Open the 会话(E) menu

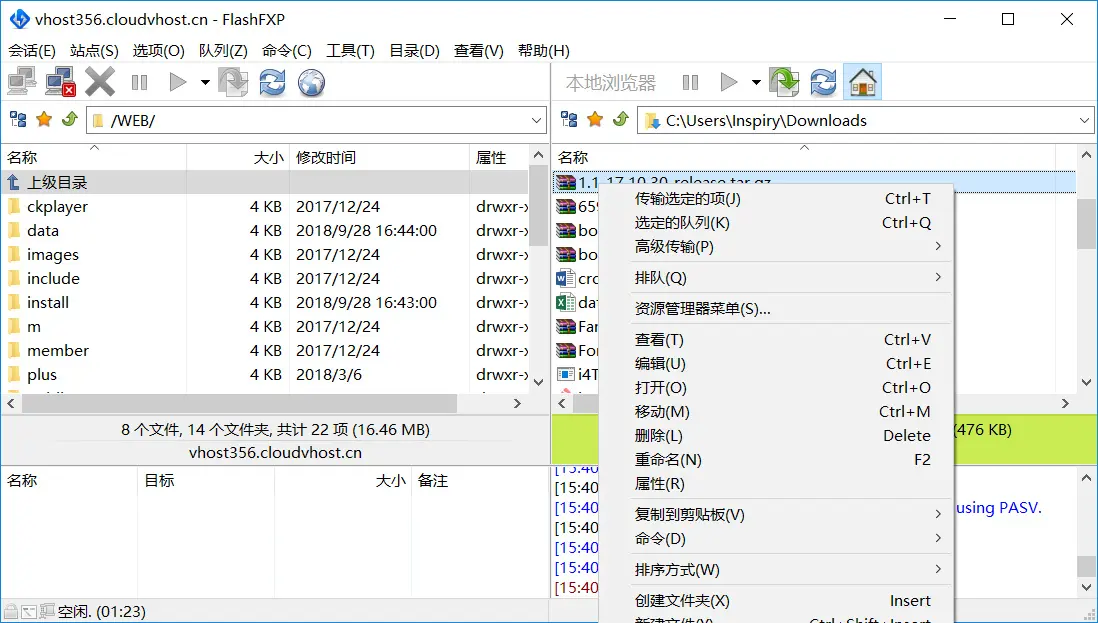(x=32, y=50)
